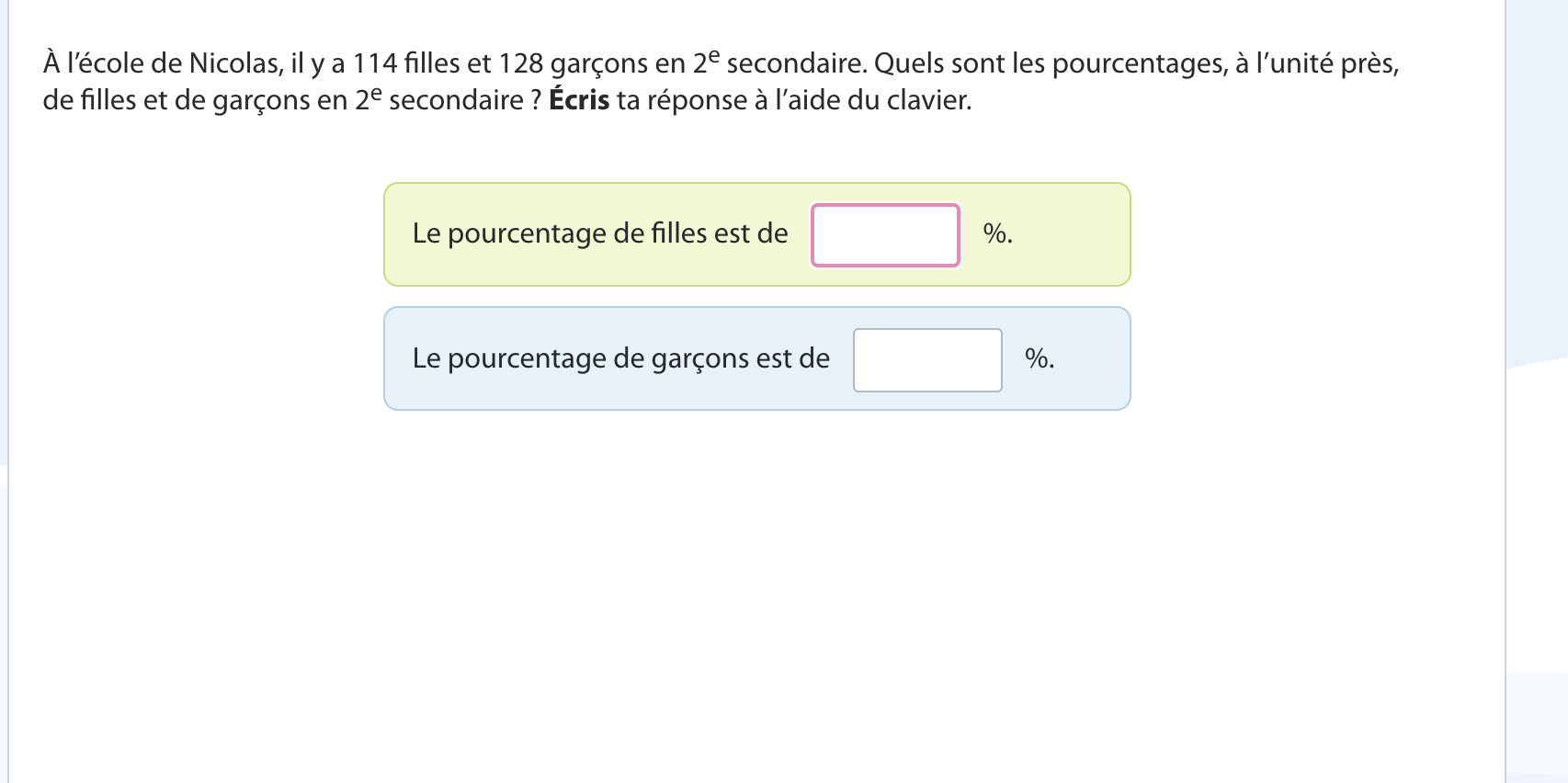The width and height of the screenshot is (1568, 783).
Task: Click "réponse" in the second line of instructions
Action: point(698,100)
